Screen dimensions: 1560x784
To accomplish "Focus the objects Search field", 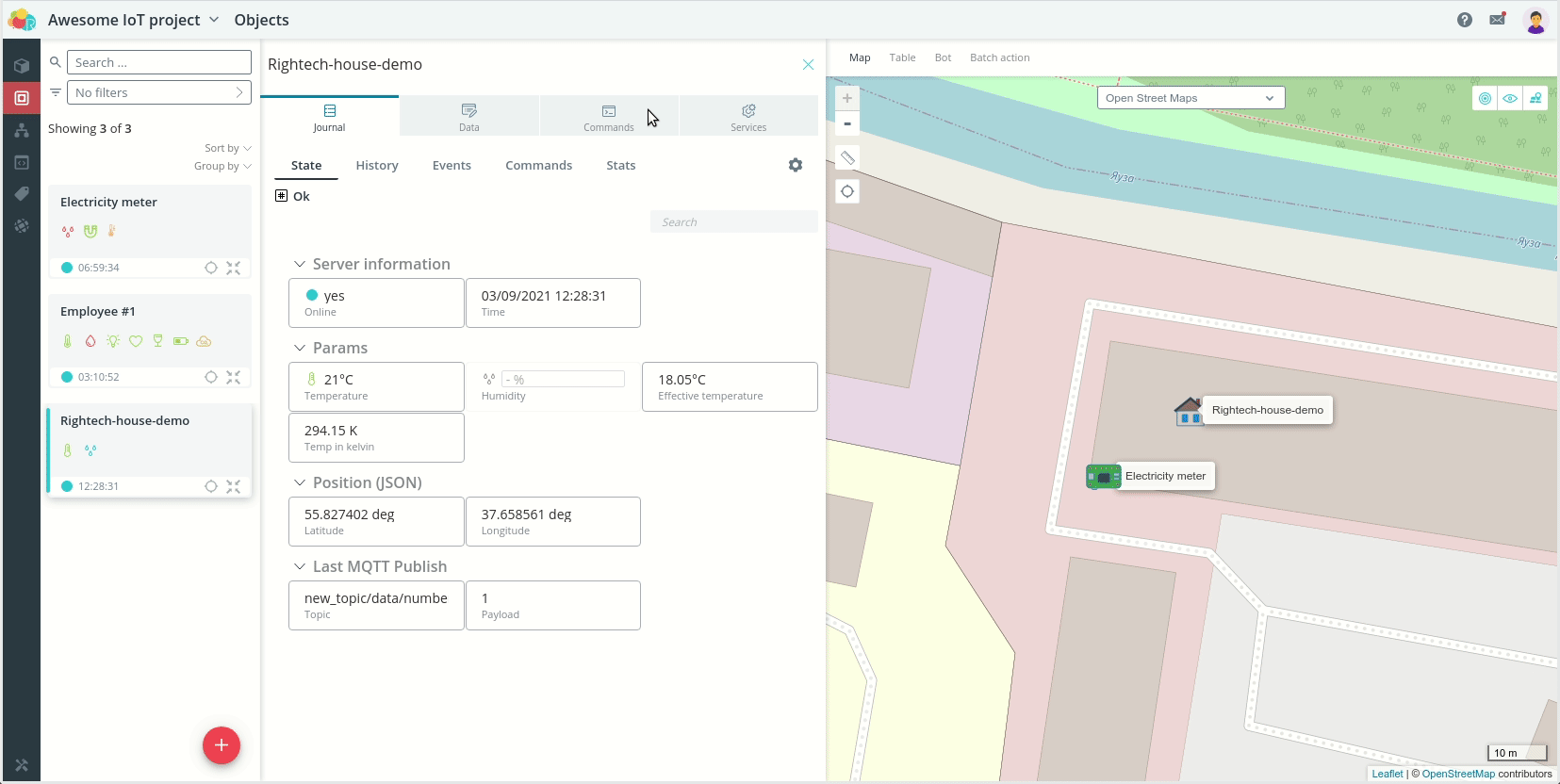I will 159,62.
